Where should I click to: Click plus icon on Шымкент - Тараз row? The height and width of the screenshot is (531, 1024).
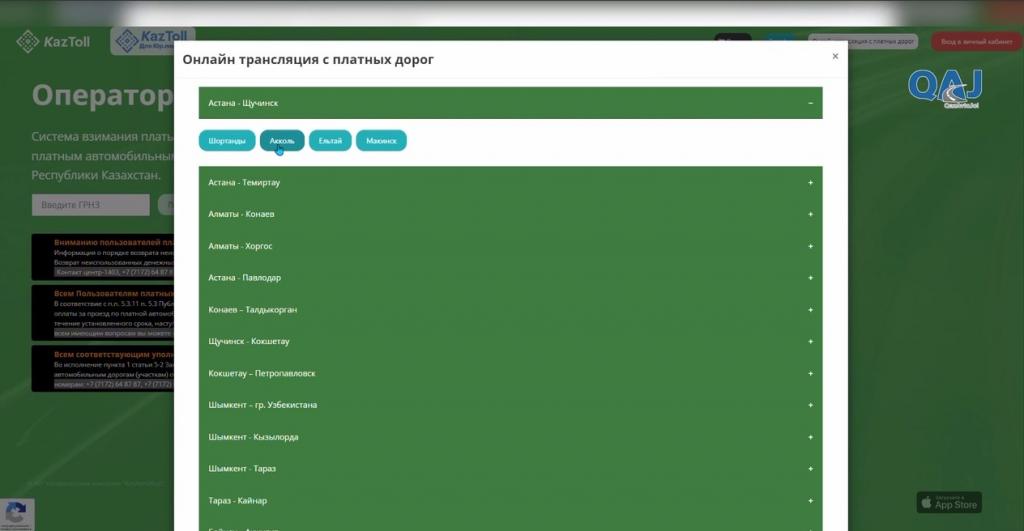pyautogui.click(x=810, y=469)
